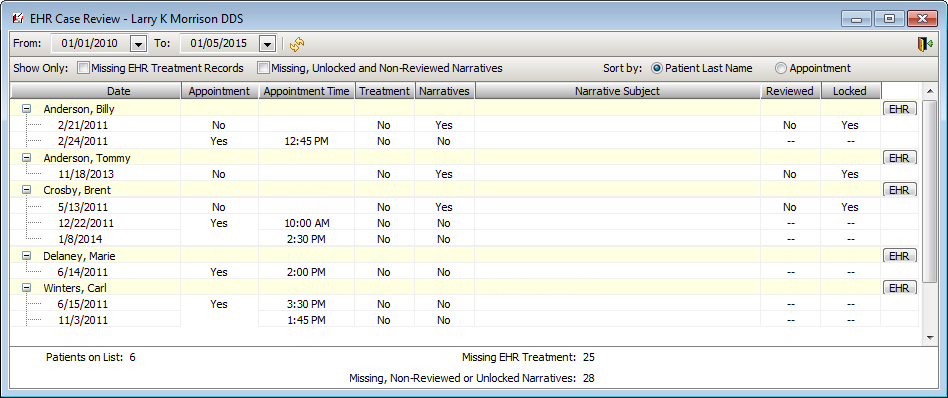Open EHR for Winters, Carl

pyautogui.click(x=900, y=287)
